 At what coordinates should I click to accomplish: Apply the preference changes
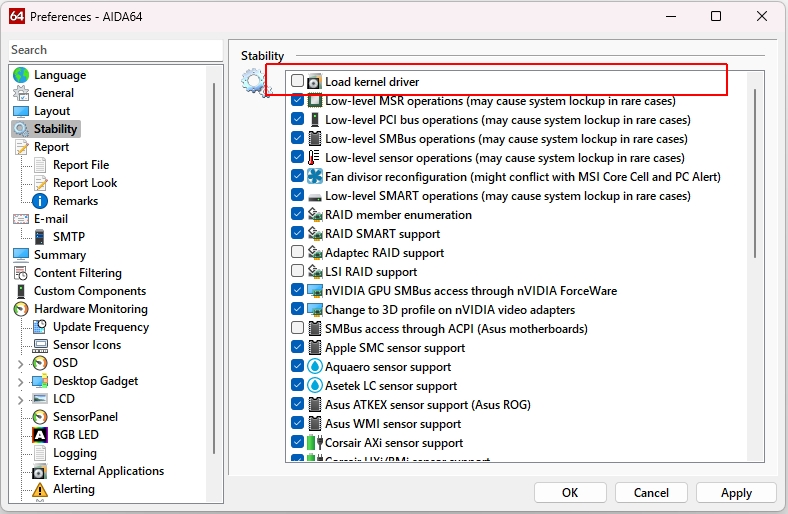pos(736,492)
